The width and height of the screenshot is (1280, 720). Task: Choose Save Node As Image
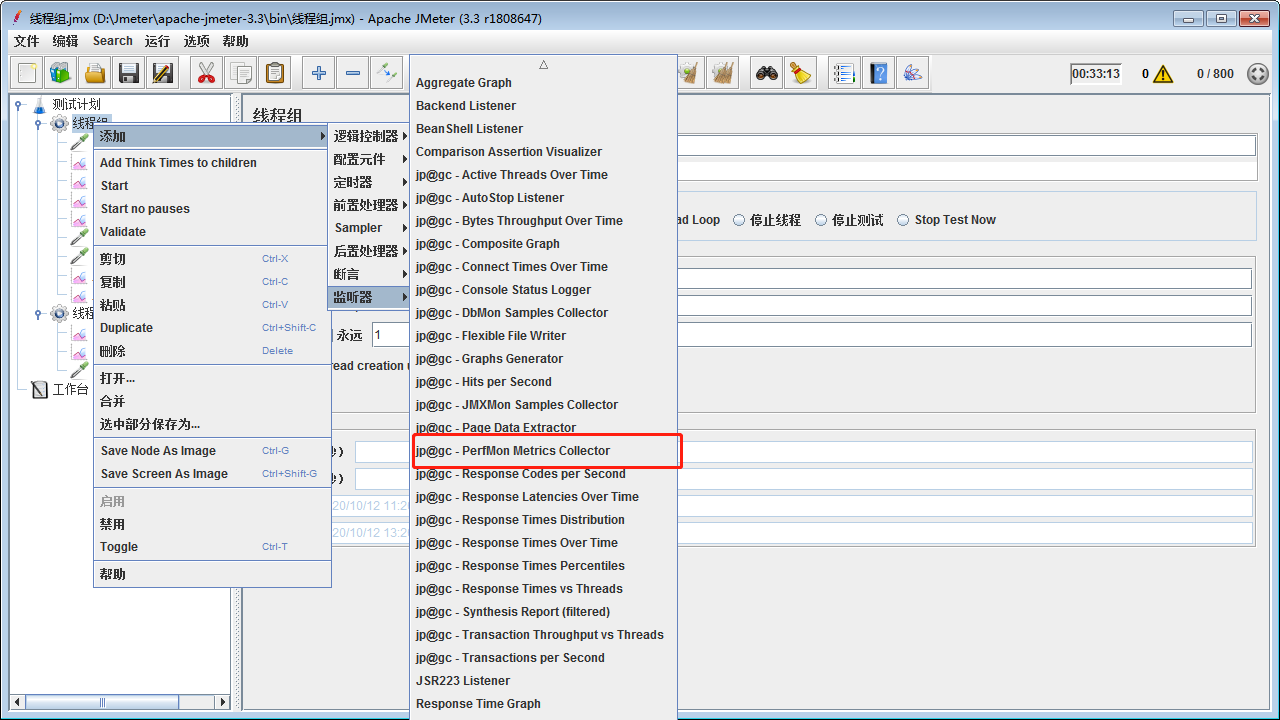click(x=212, y=451)
